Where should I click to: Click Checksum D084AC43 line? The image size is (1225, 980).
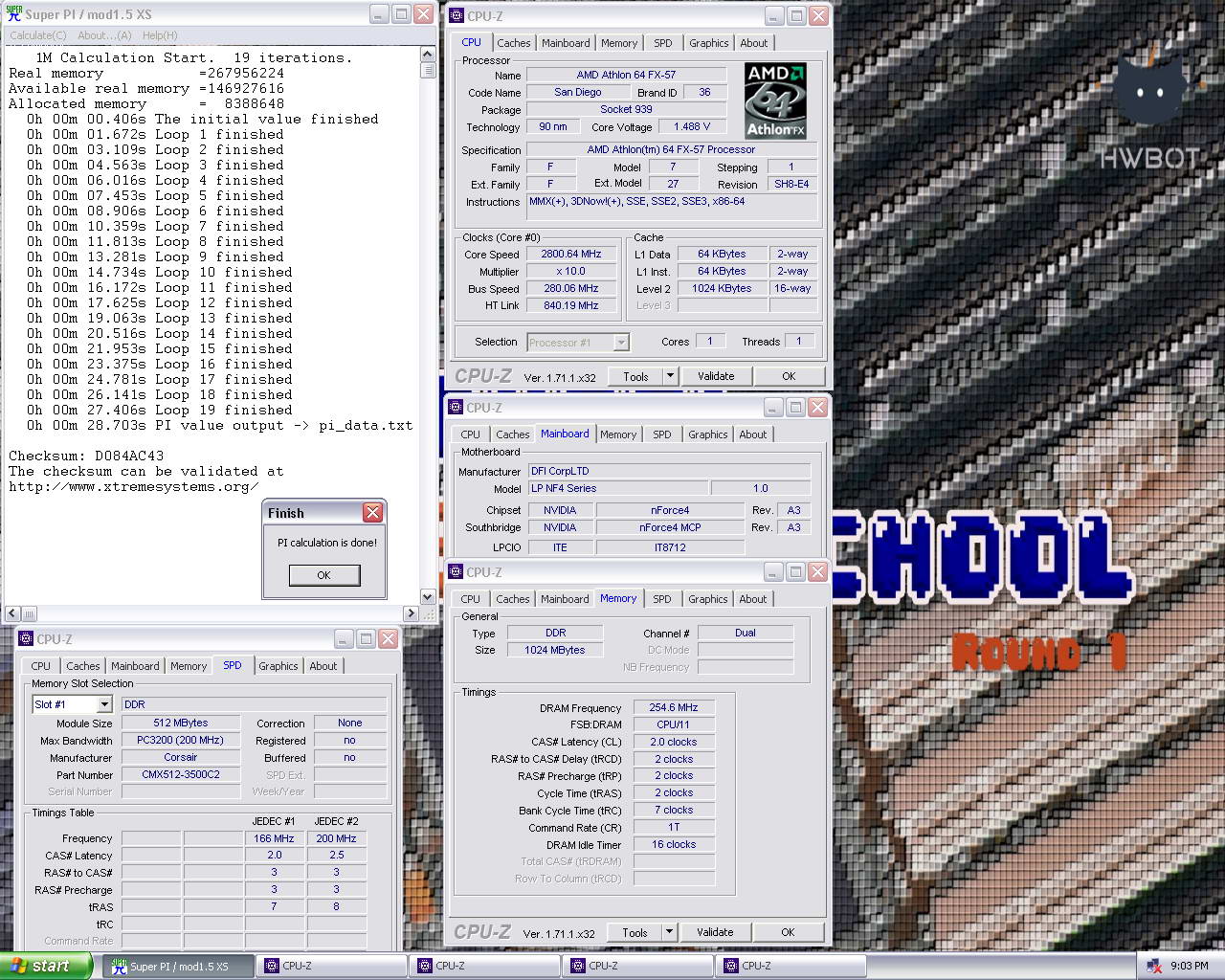click(x=86, y=456)
